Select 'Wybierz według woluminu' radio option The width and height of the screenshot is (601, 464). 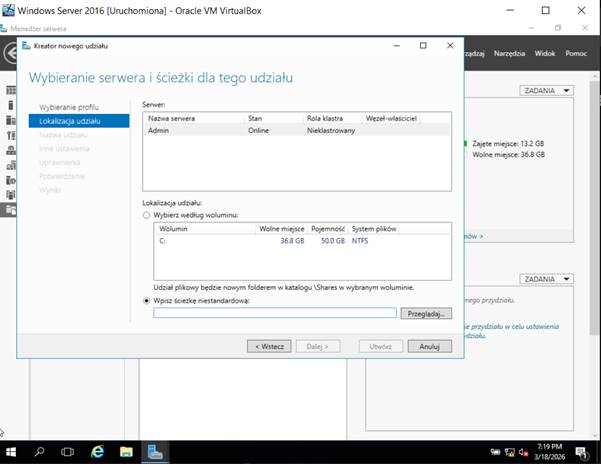pos(148,215)
